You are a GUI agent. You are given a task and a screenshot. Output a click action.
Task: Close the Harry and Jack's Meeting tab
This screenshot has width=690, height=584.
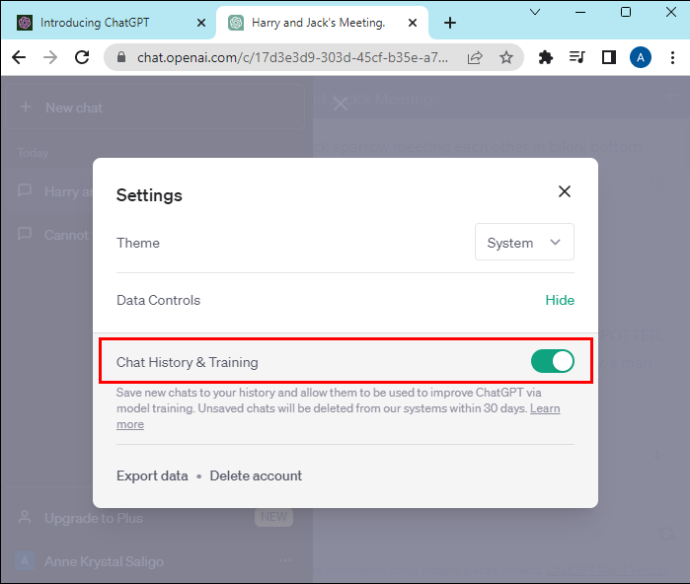point(412,23)
